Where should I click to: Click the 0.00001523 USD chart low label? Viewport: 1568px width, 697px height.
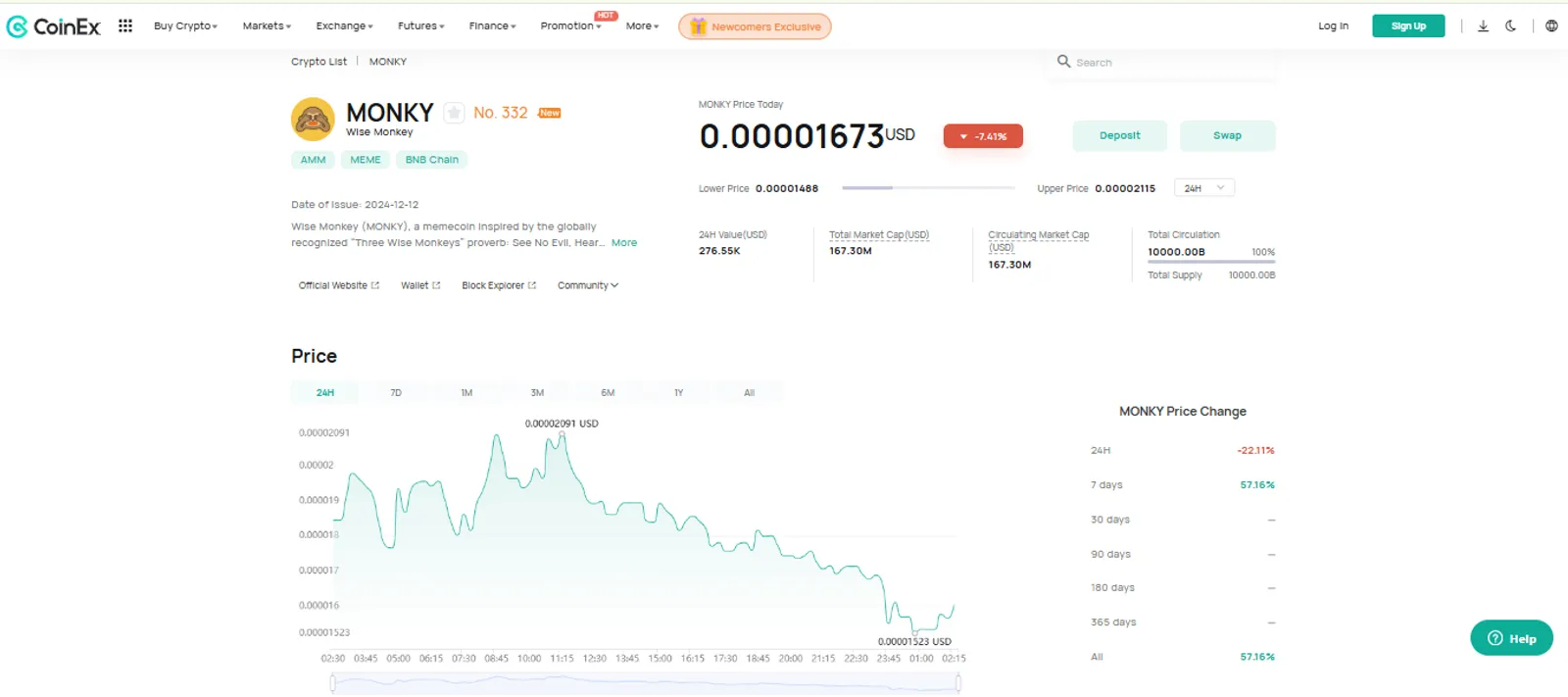point(914,641)
